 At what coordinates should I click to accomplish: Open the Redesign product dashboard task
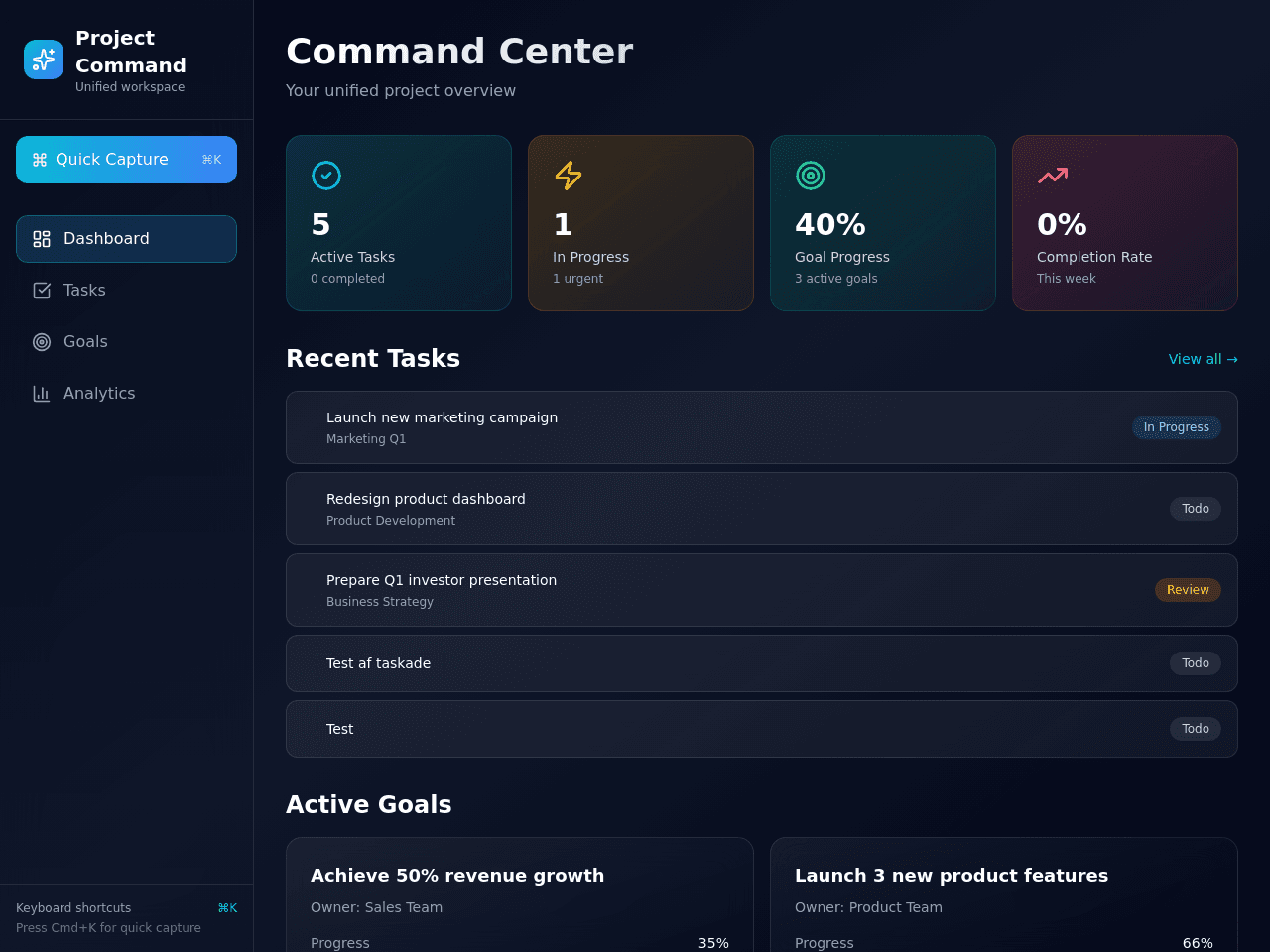pyautogui.click(x=761, y=509)
